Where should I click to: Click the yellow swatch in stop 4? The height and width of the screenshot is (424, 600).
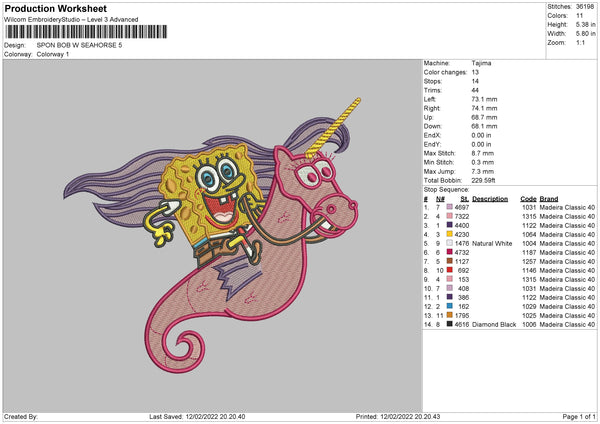click(x=449, y=235)
